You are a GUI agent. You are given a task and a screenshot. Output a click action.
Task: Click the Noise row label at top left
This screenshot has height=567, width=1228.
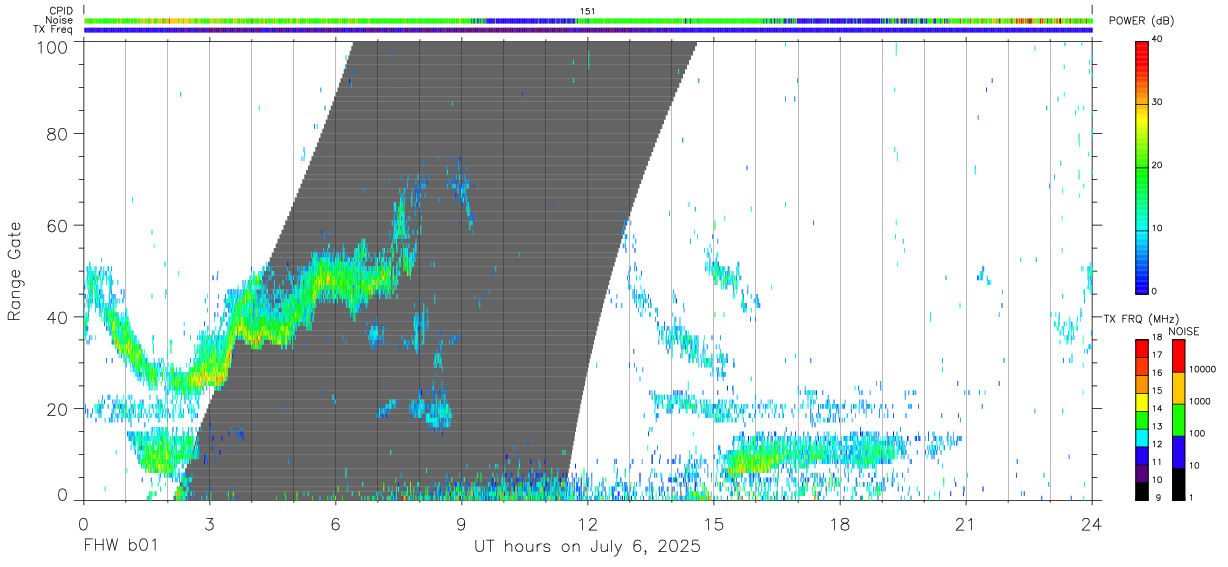point(60,20)
